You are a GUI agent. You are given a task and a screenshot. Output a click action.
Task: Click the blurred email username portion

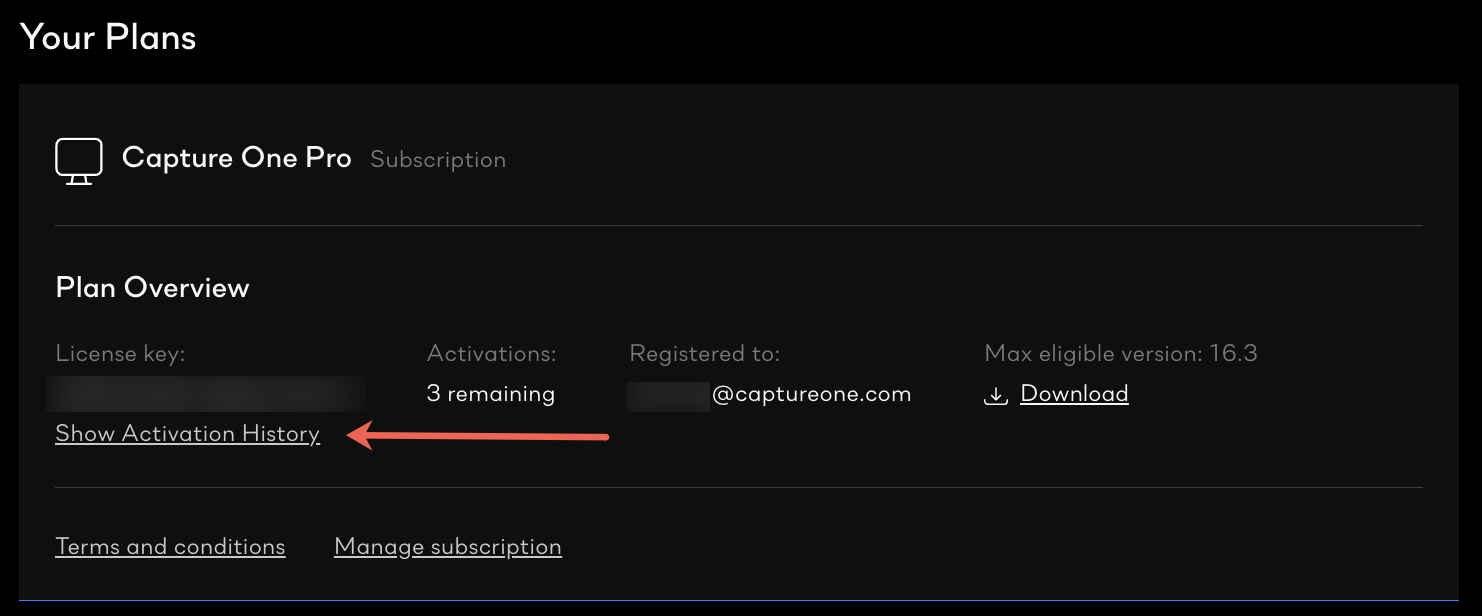point(668,395)
